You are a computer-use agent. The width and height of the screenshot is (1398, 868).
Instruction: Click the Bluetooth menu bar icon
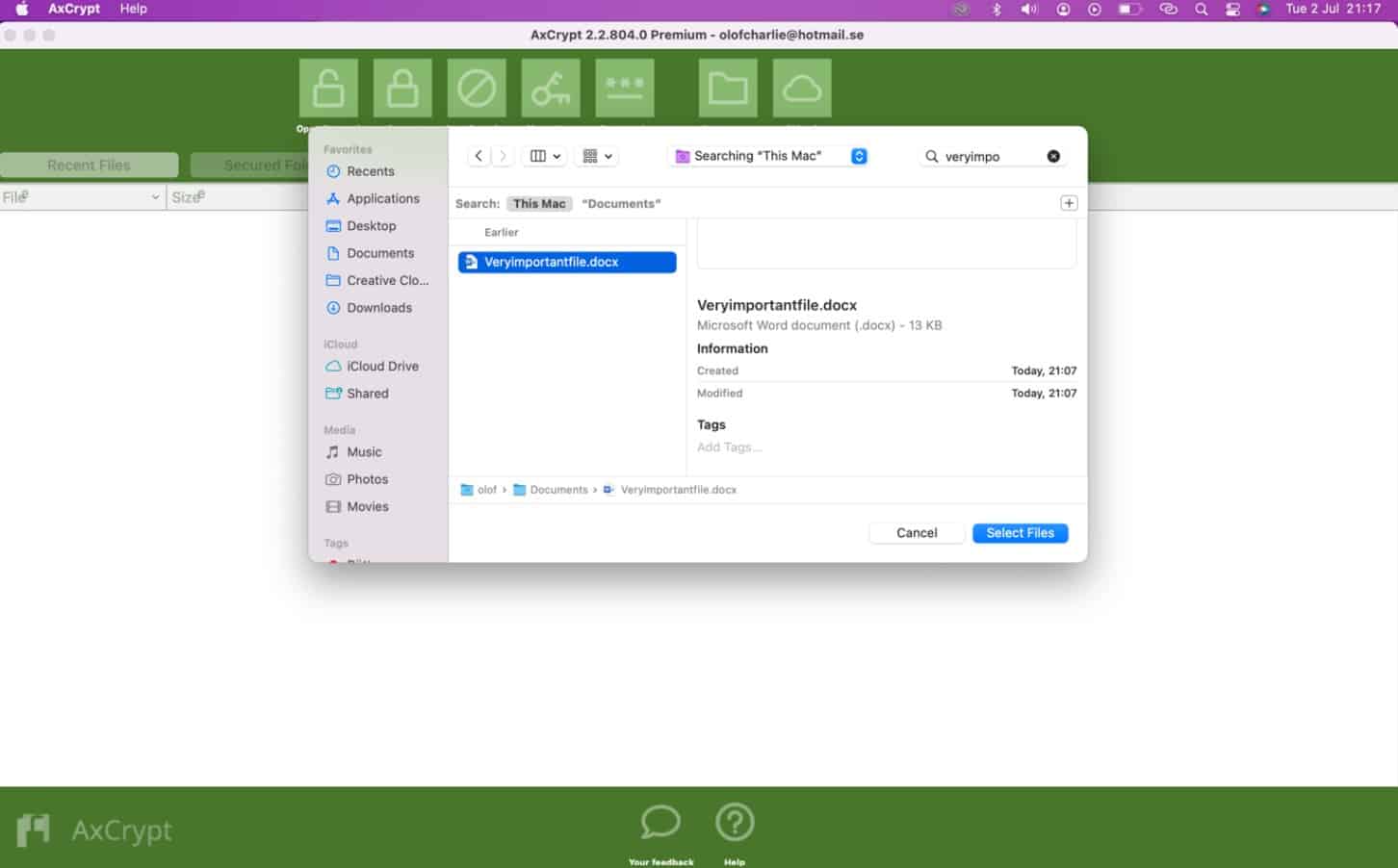click(997, 9)
